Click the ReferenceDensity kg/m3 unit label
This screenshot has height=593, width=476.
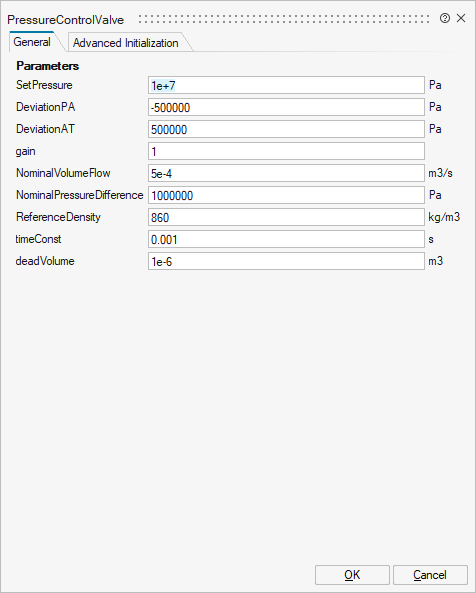[444, 217]
